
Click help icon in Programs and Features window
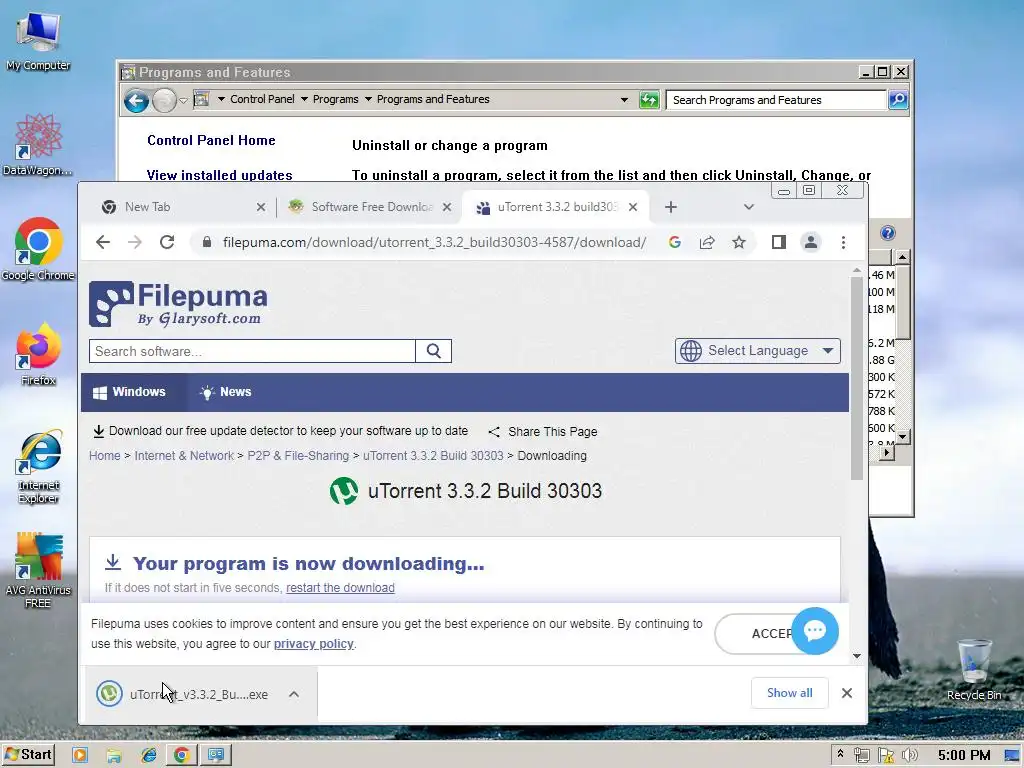(x=888, y=233)
